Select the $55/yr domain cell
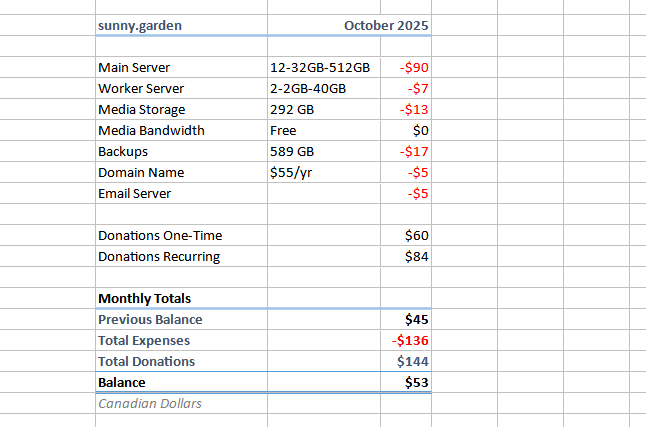This screenshot has width=646, height=427. 324,173
